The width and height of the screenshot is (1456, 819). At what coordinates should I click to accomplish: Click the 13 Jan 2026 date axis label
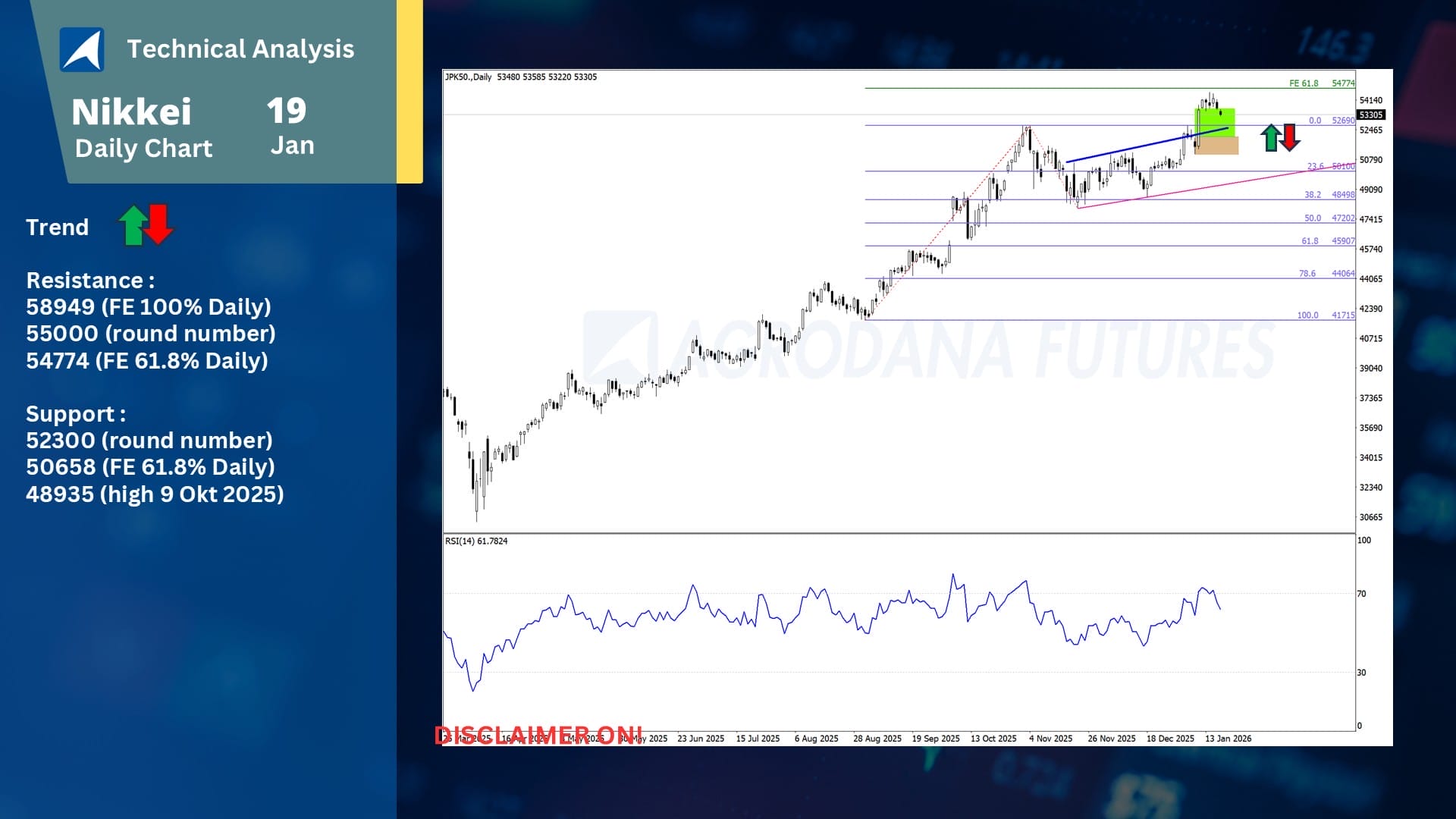(x=1228, y=739)
